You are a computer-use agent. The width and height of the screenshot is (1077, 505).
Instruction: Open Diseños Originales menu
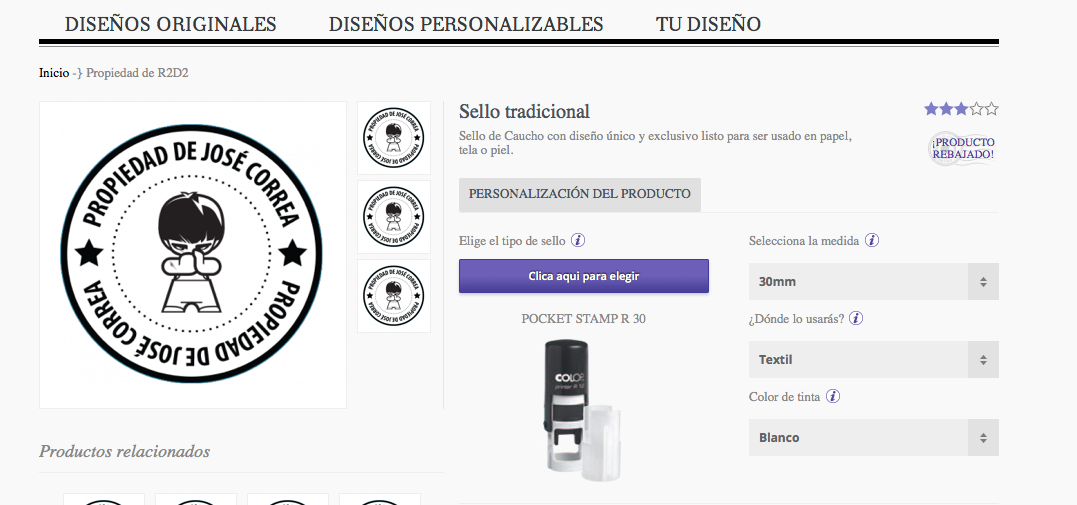point(170,24)
